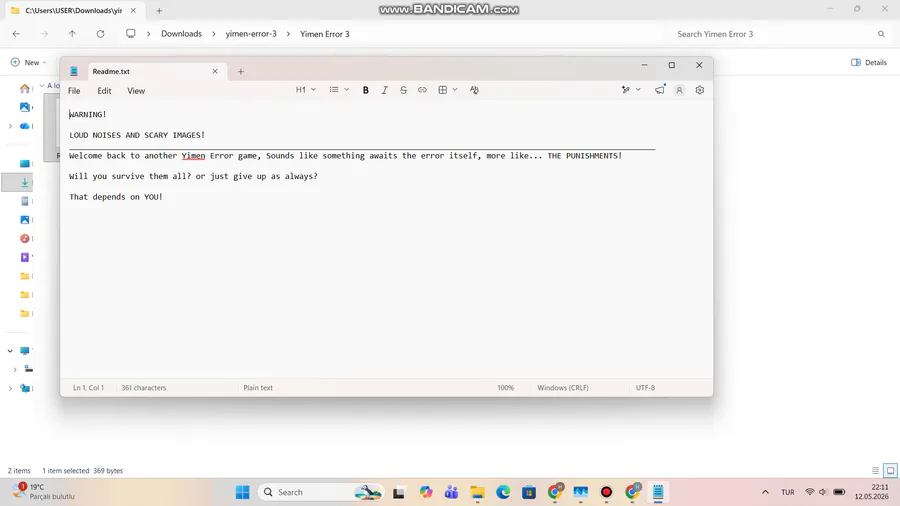Select the Downloads breadcrumb in address bar

coord(181,34)
